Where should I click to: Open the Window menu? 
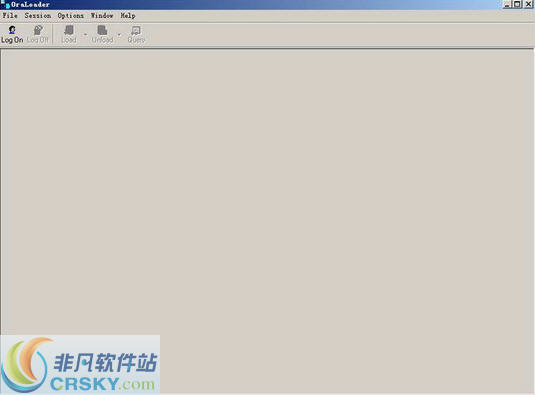[x=102, y=16]
